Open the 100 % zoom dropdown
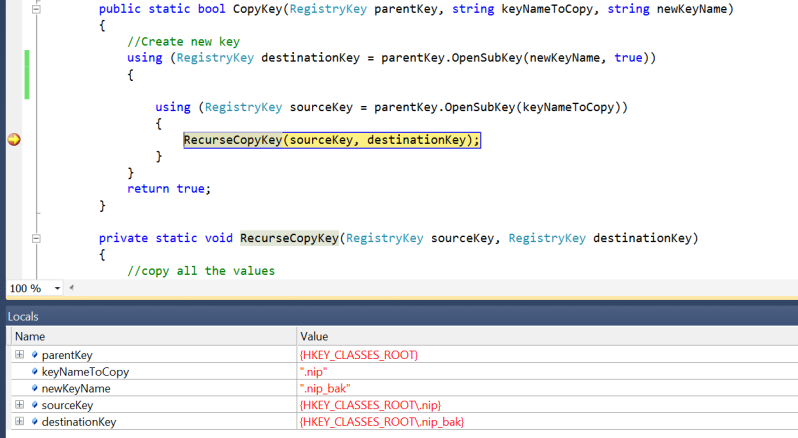The image size is (798, 438). (x=57, y=288)
